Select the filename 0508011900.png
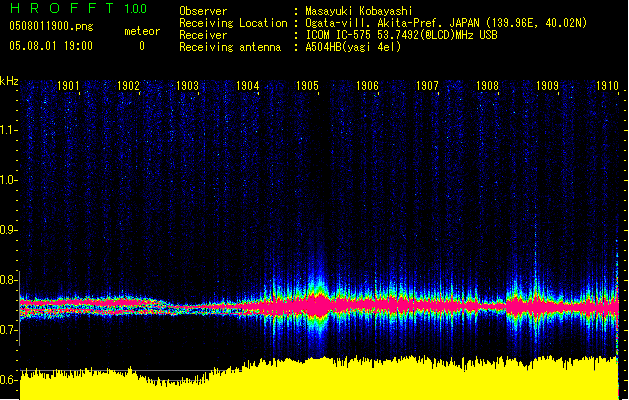The image size is (629, 400). (x=51, y=26)
